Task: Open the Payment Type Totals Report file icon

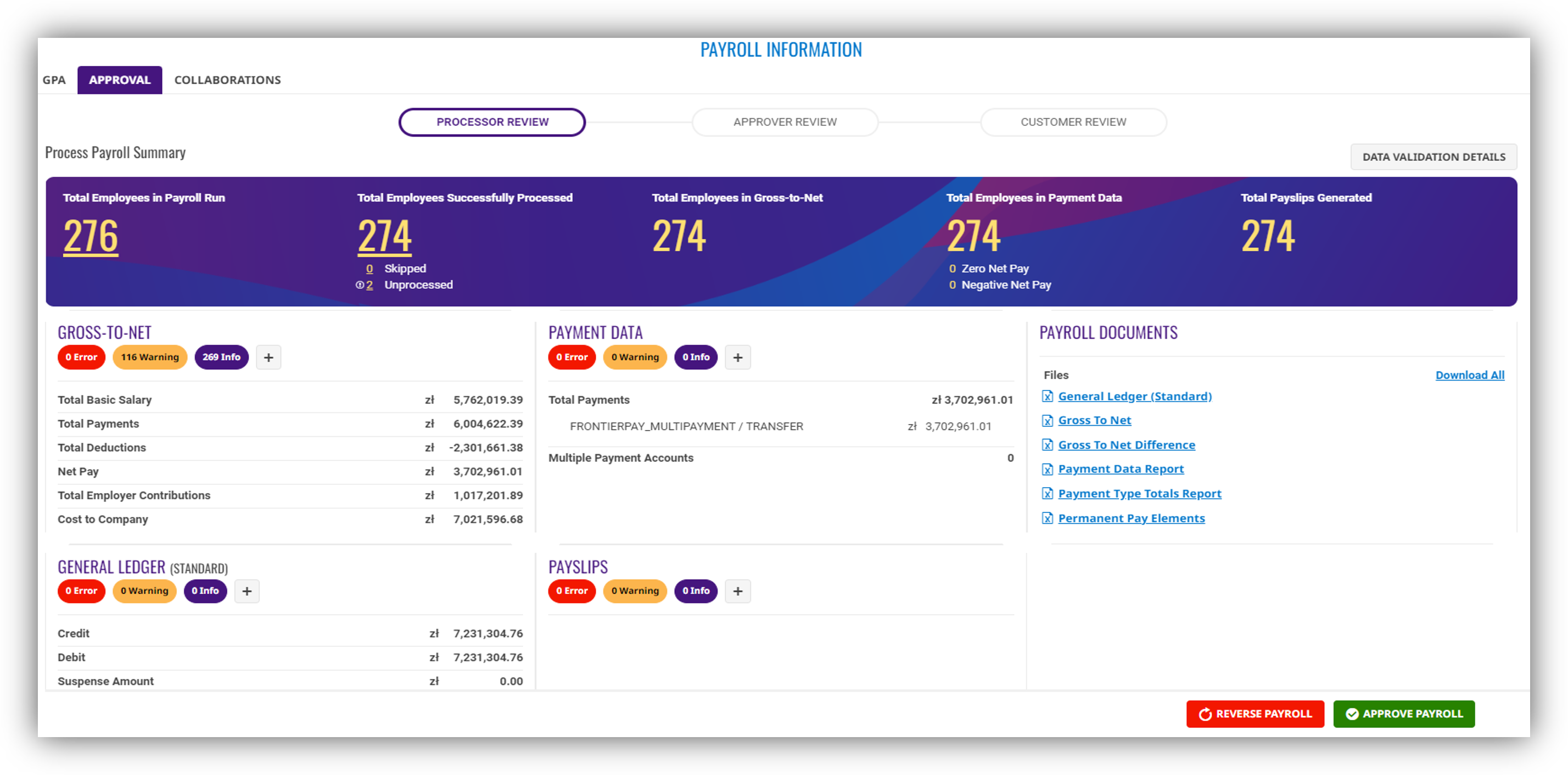Action: (x=1048, y=494)
